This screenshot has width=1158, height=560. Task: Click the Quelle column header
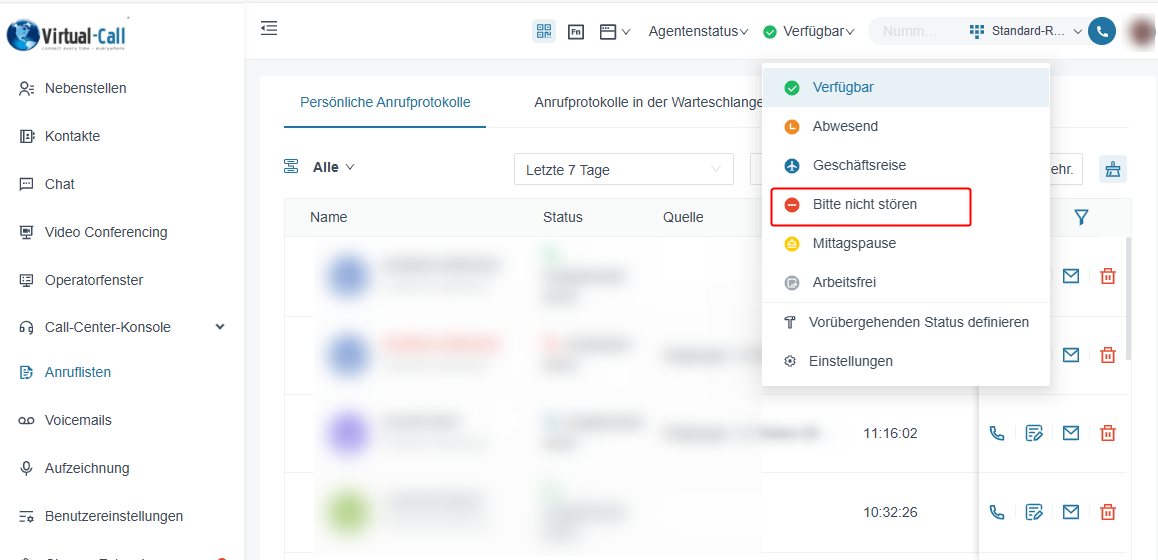pyautogui.click(x=683, y=217)
